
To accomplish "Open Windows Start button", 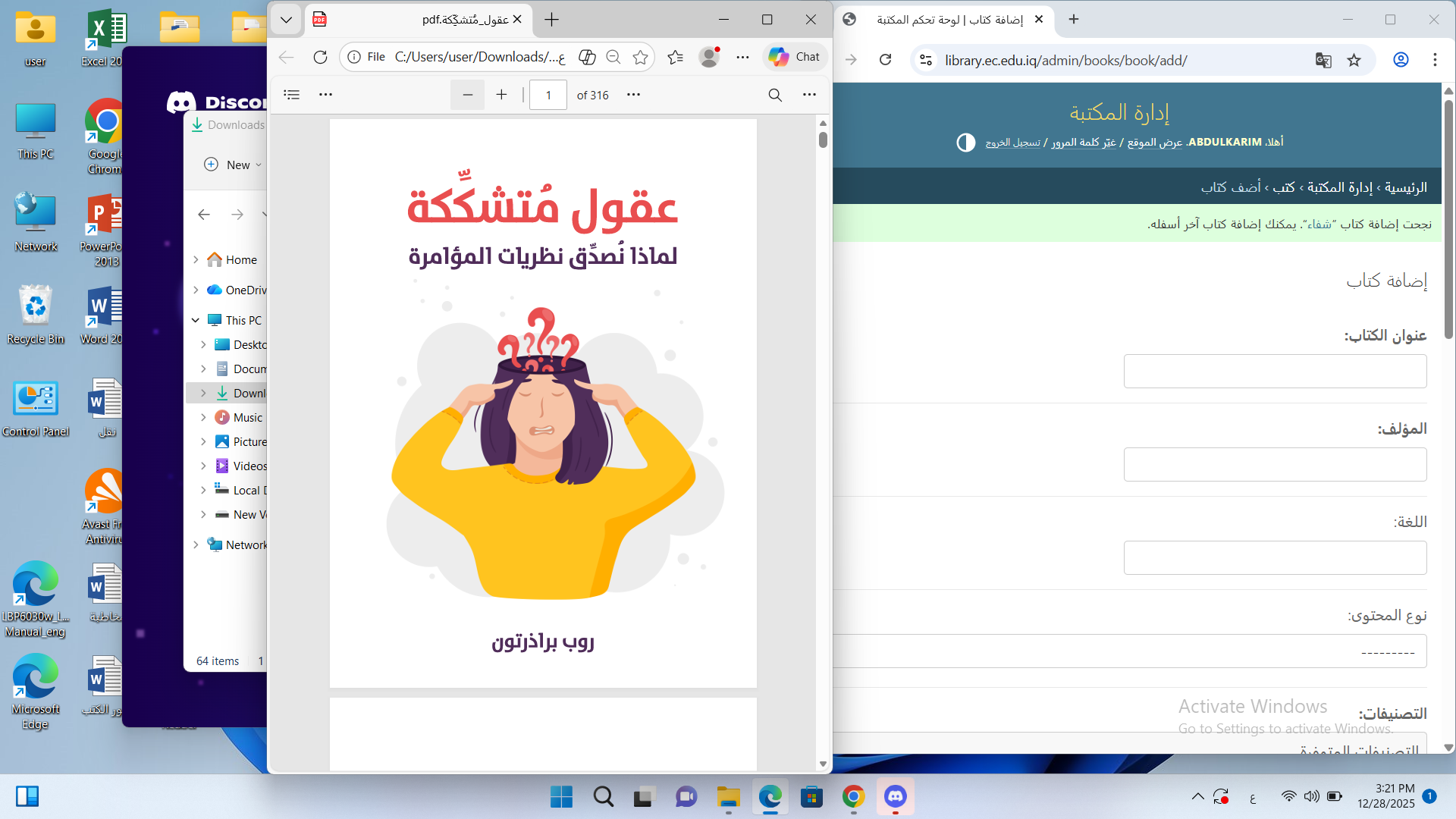I will tap(561, 797).
